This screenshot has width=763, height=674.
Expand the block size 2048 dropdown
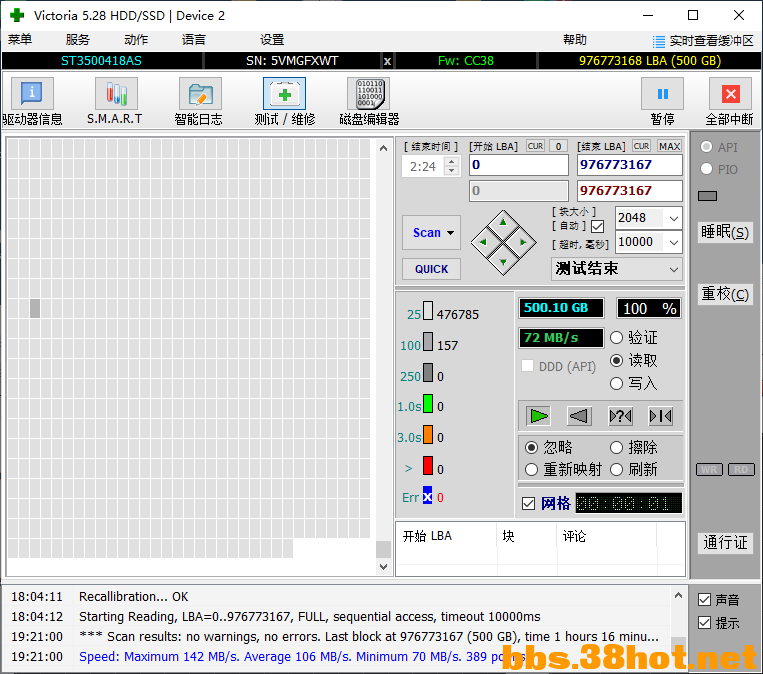pos(673,219)
